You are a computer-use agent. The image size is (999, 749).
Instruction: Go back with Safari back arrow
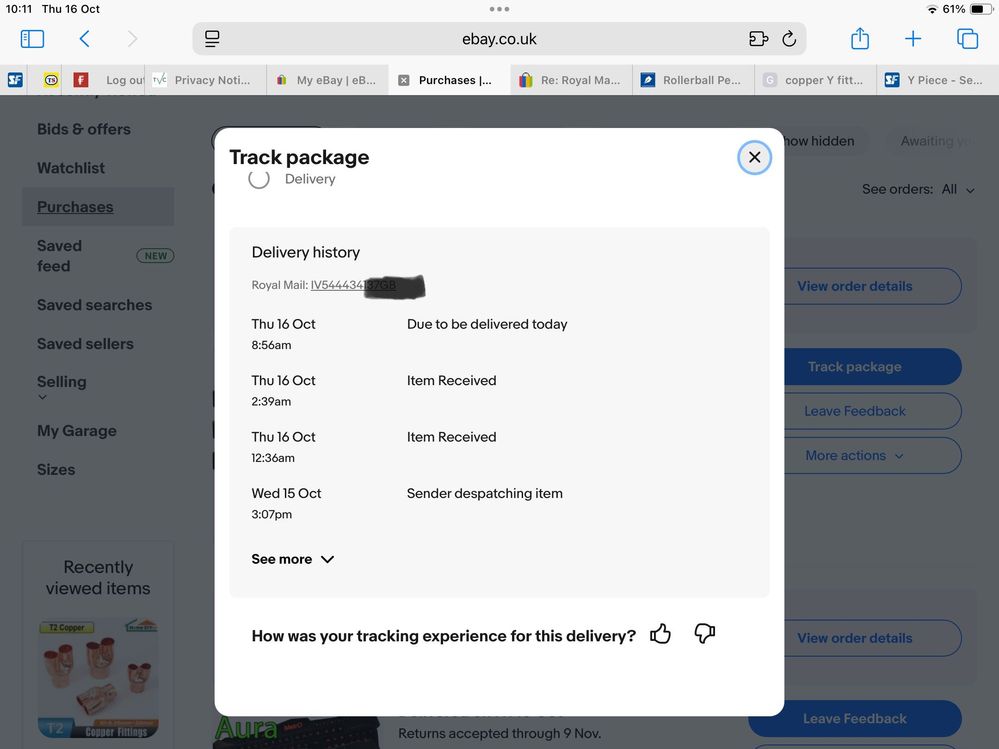point(85,39)
